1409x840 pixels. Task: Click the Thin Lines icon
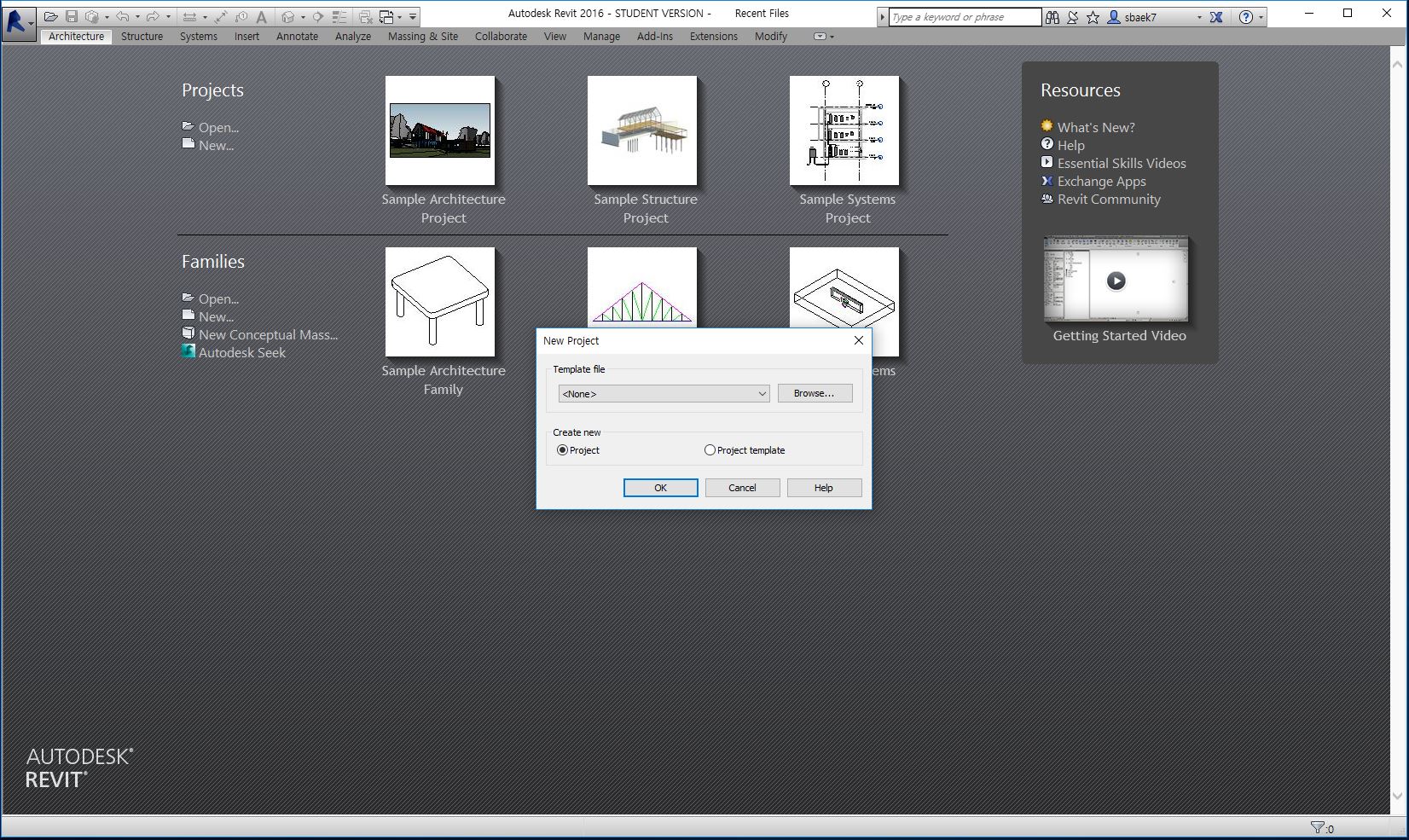point(339,16)
